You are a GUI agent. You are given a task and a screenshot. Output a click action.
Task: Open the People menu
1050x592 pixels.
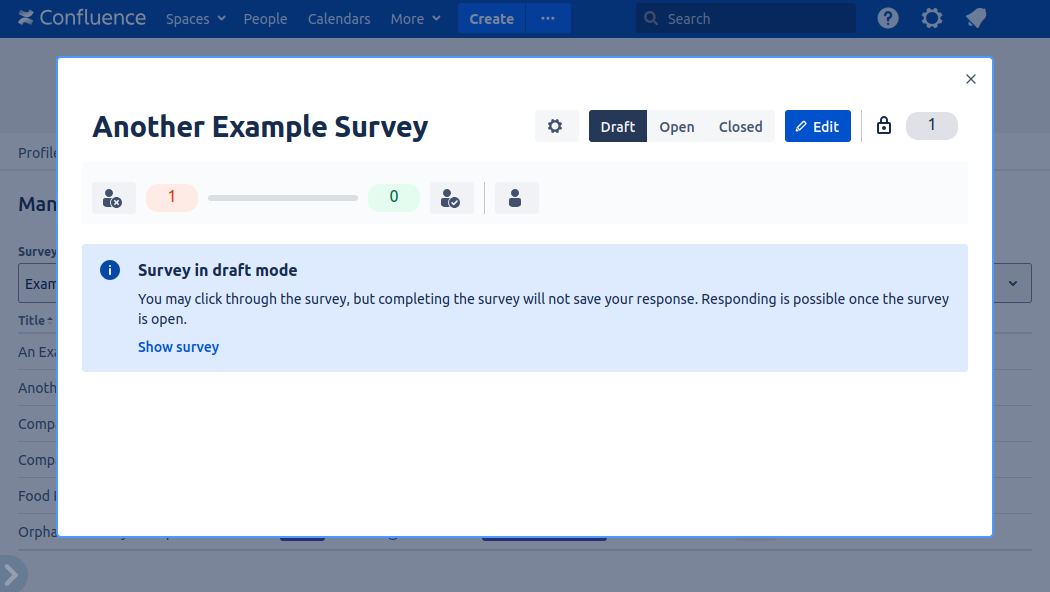point(265,18)
